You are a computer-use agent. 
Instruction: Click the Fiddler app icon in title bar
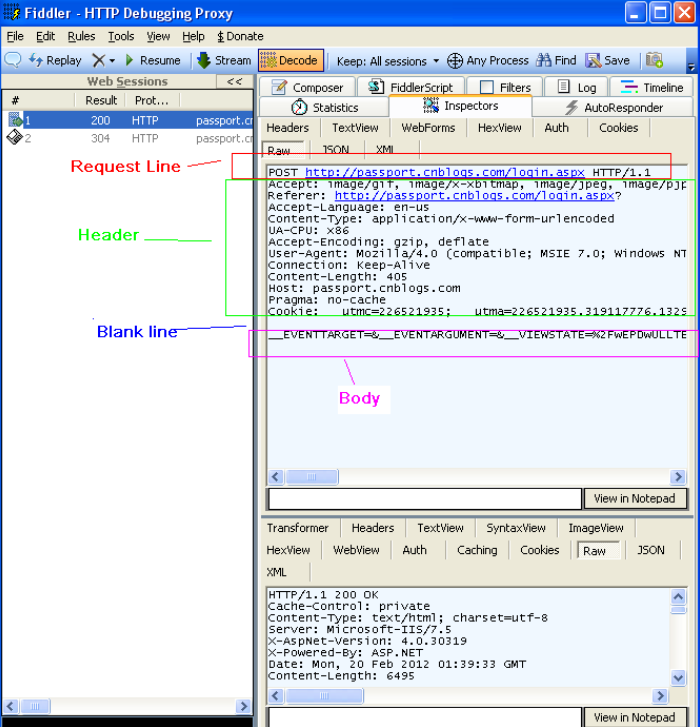click(x=12, y=12)
